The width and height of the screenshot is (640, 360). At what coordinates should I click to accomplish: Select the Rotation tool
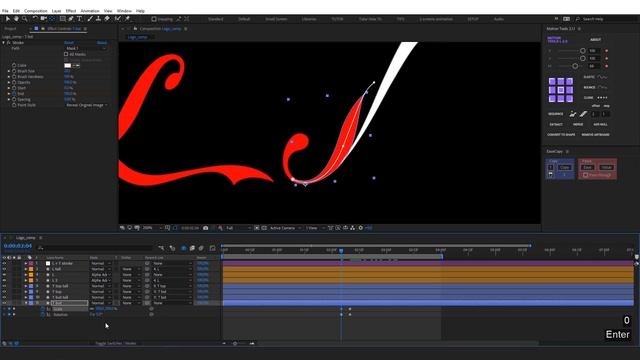pos(35,19)
